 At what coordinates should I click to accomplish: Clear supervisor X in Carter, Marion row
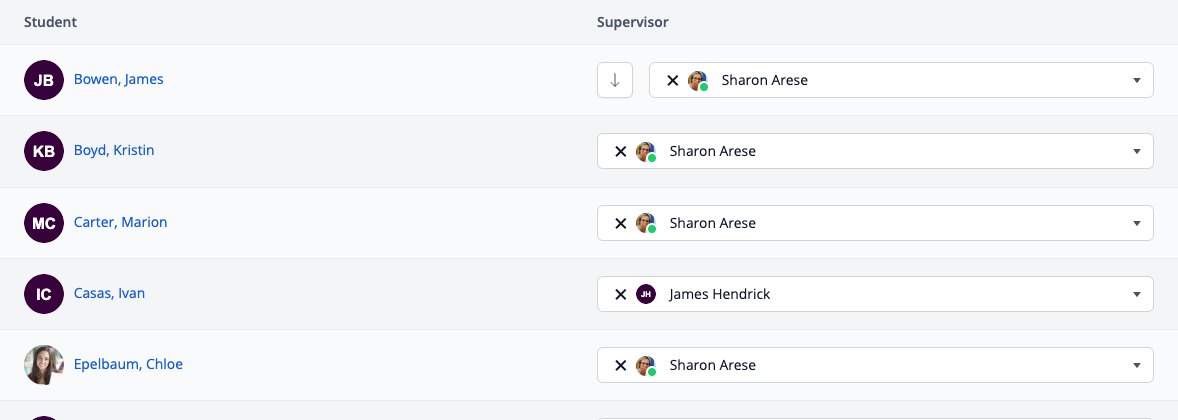point(621,223)
